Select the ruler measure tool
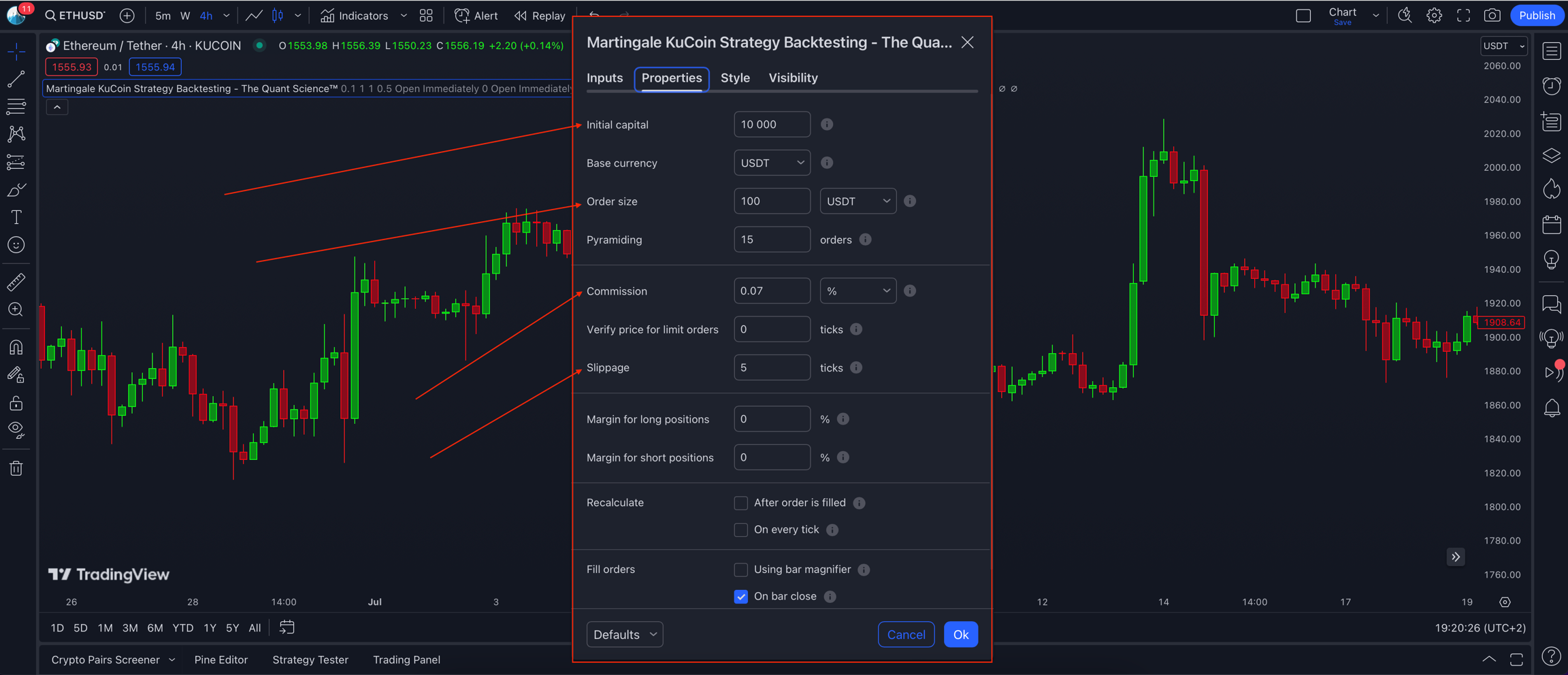Viewport: 1568px width, 675px height. click(16, 282)
